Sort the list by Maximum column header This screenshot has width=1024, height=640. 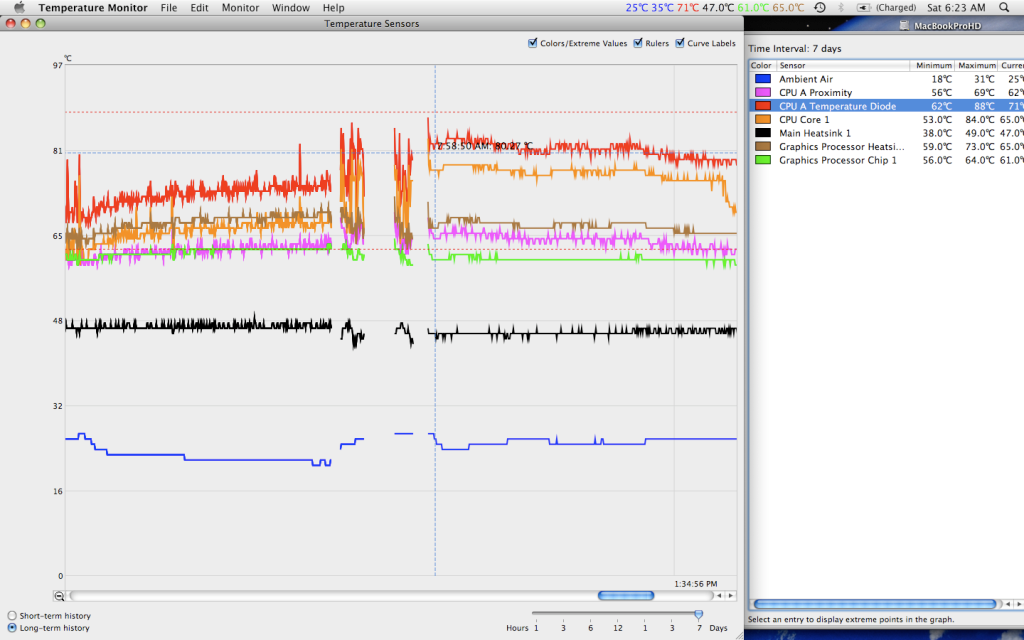click(x=978, y=65)
